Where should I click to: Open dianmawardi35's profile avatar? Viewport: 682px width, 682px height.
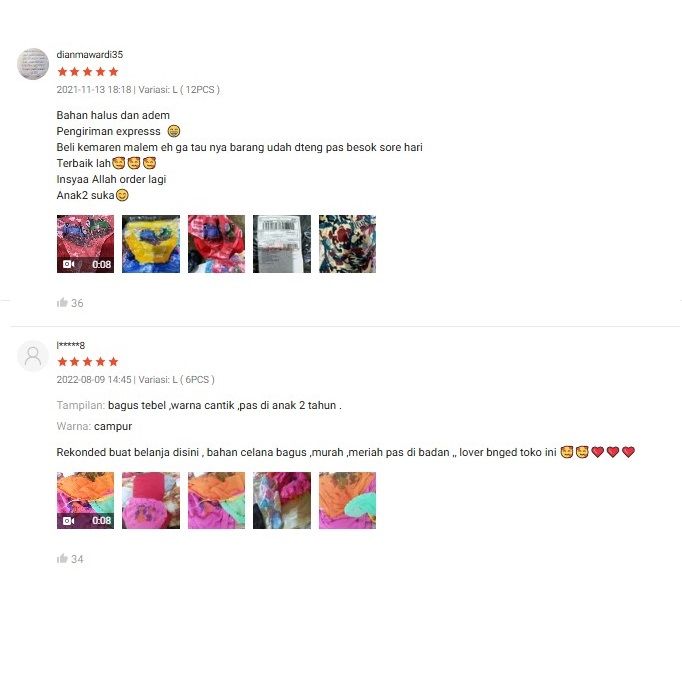[33, 64]
